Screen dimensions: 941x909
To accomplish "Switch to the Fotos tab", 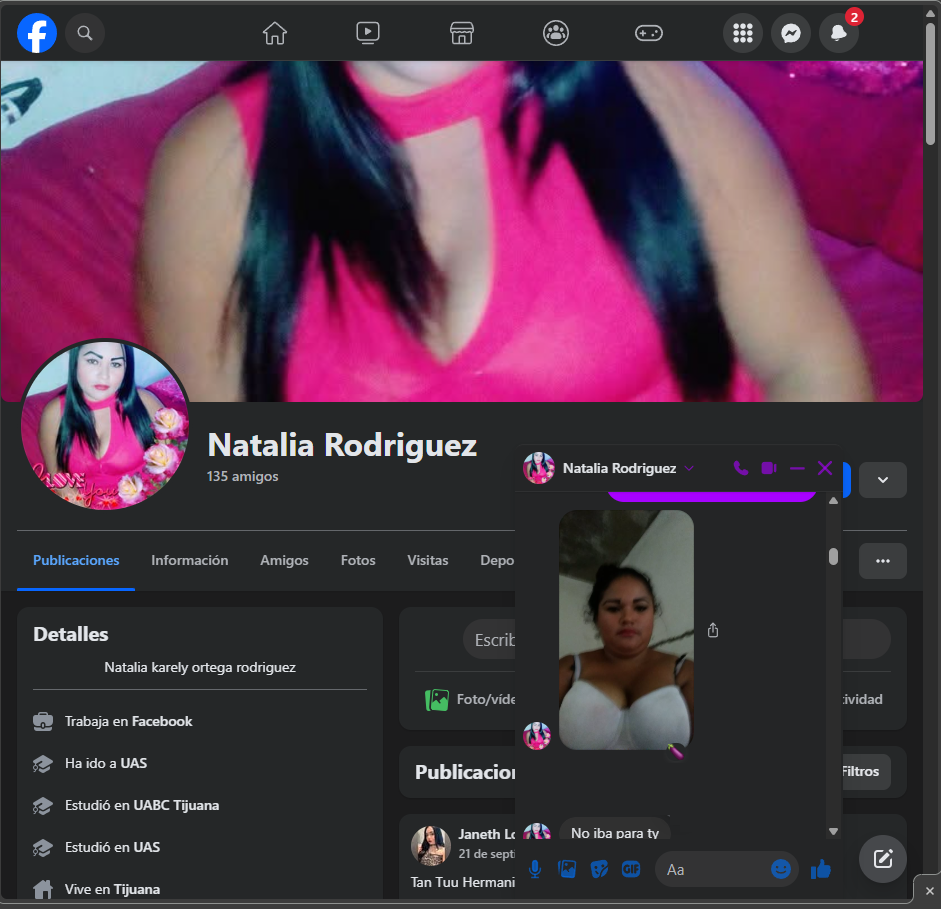I will pos(357,560).
